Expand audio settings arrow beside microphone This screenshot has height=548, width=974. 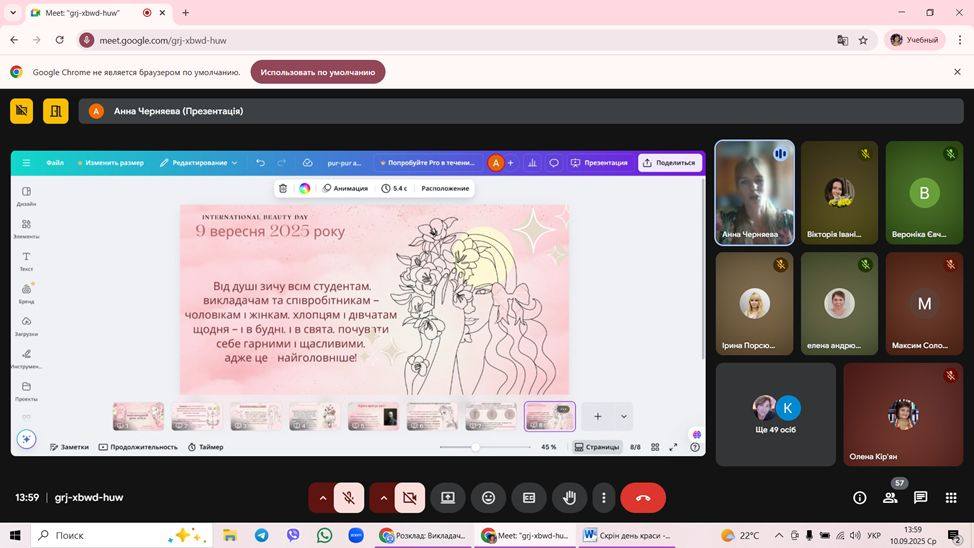[322, 497]
